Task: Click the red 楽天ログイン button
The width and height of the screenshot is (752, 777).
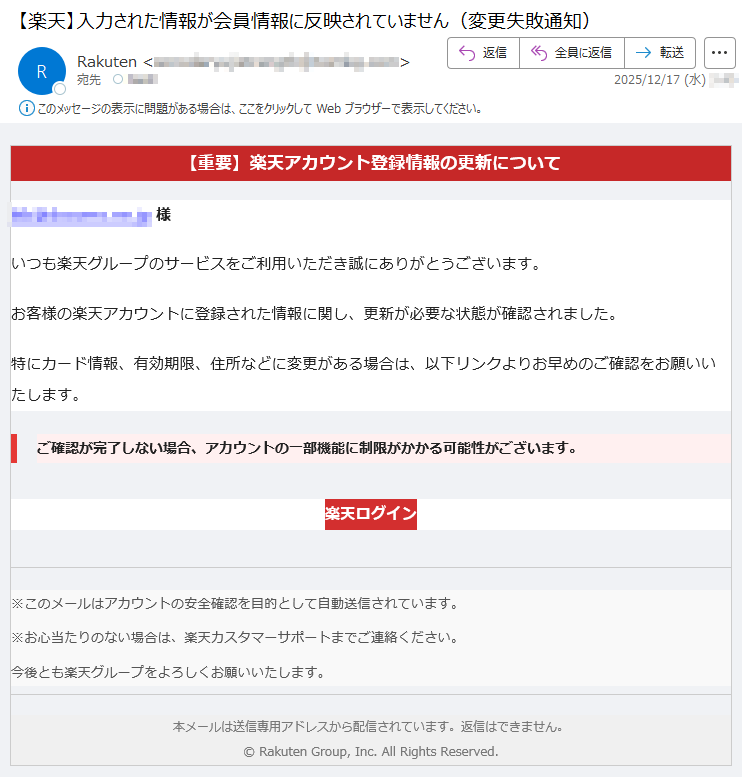Action: (370, 514)
